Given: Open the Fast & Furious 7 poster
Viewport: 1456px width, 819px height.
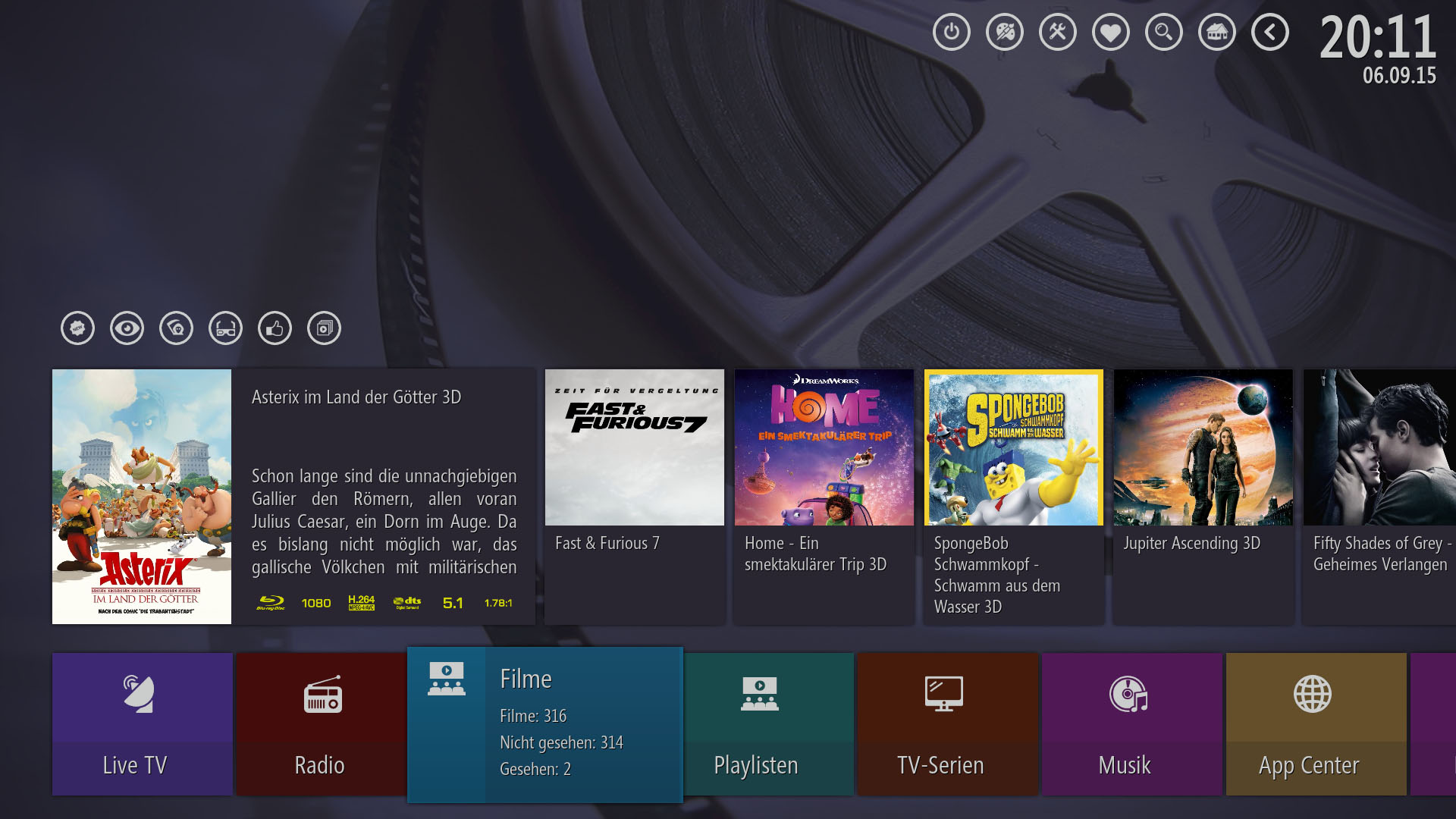Looking at the screenshot, I should tap(635, 447).
